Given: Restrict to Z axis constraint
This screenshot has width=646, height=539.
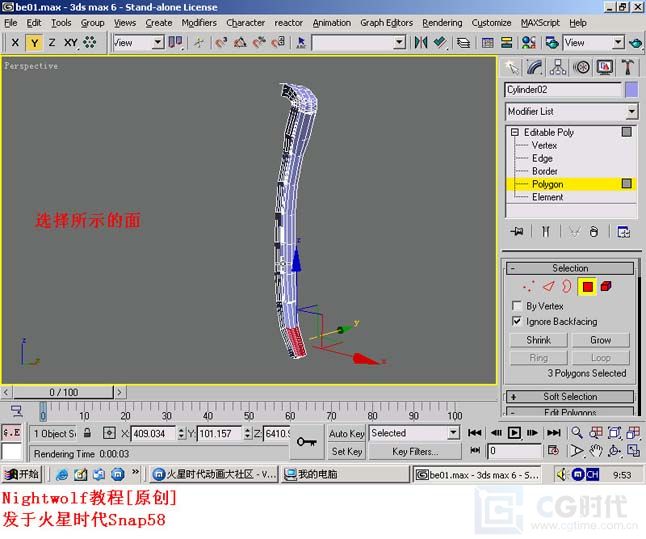Looking at the screenshot, I should [x=52, y=42].
